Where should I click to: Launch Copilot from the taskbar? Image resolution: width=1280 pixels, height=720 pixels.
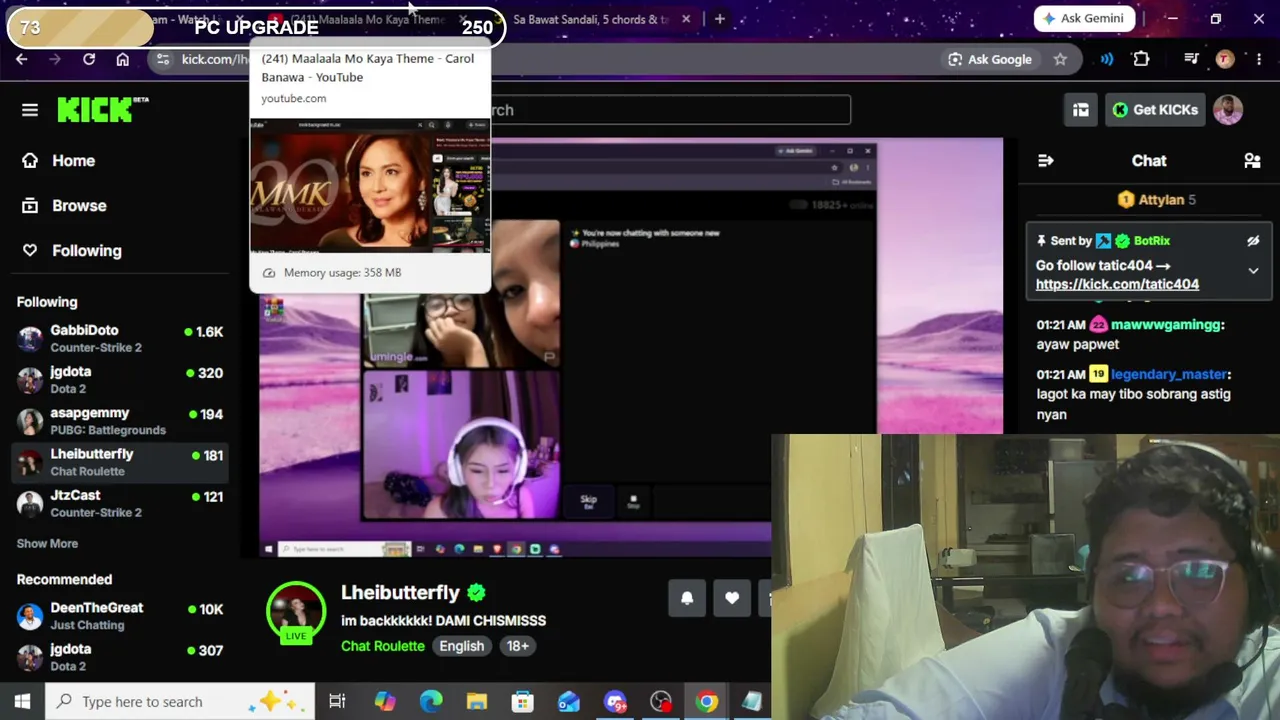(x=385, y=702)
